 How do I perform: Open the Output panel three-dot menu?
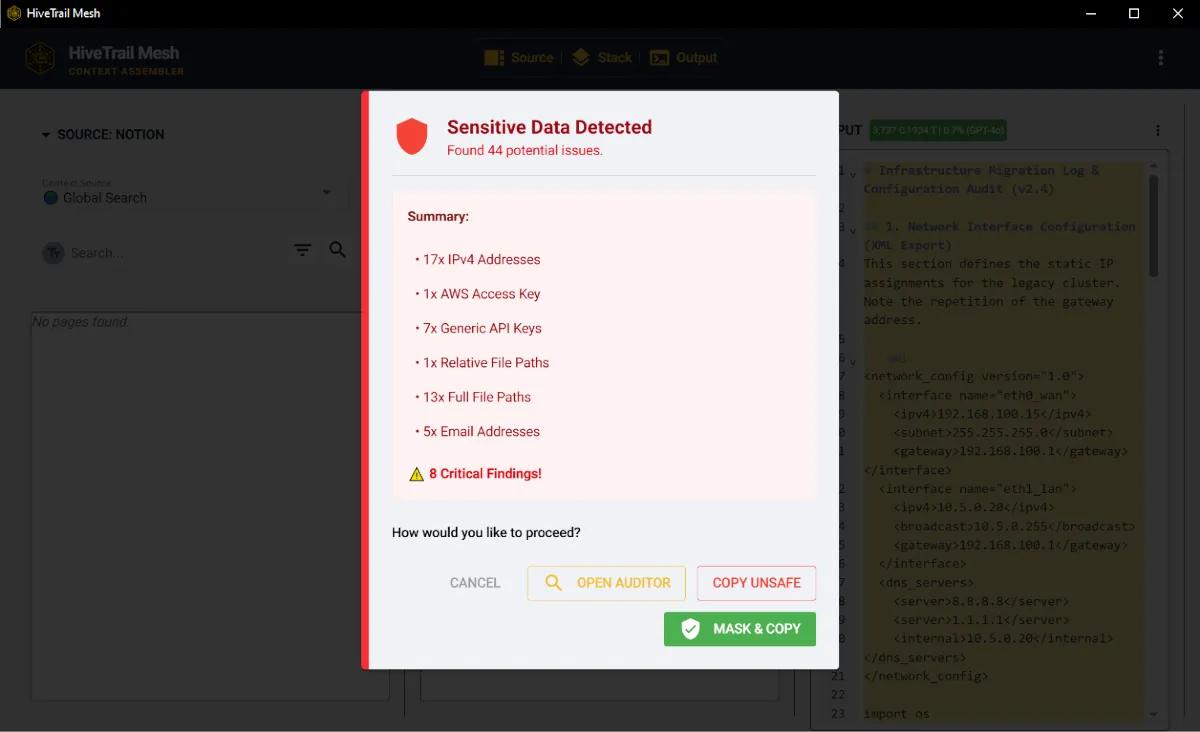[x=1158, y=131]
